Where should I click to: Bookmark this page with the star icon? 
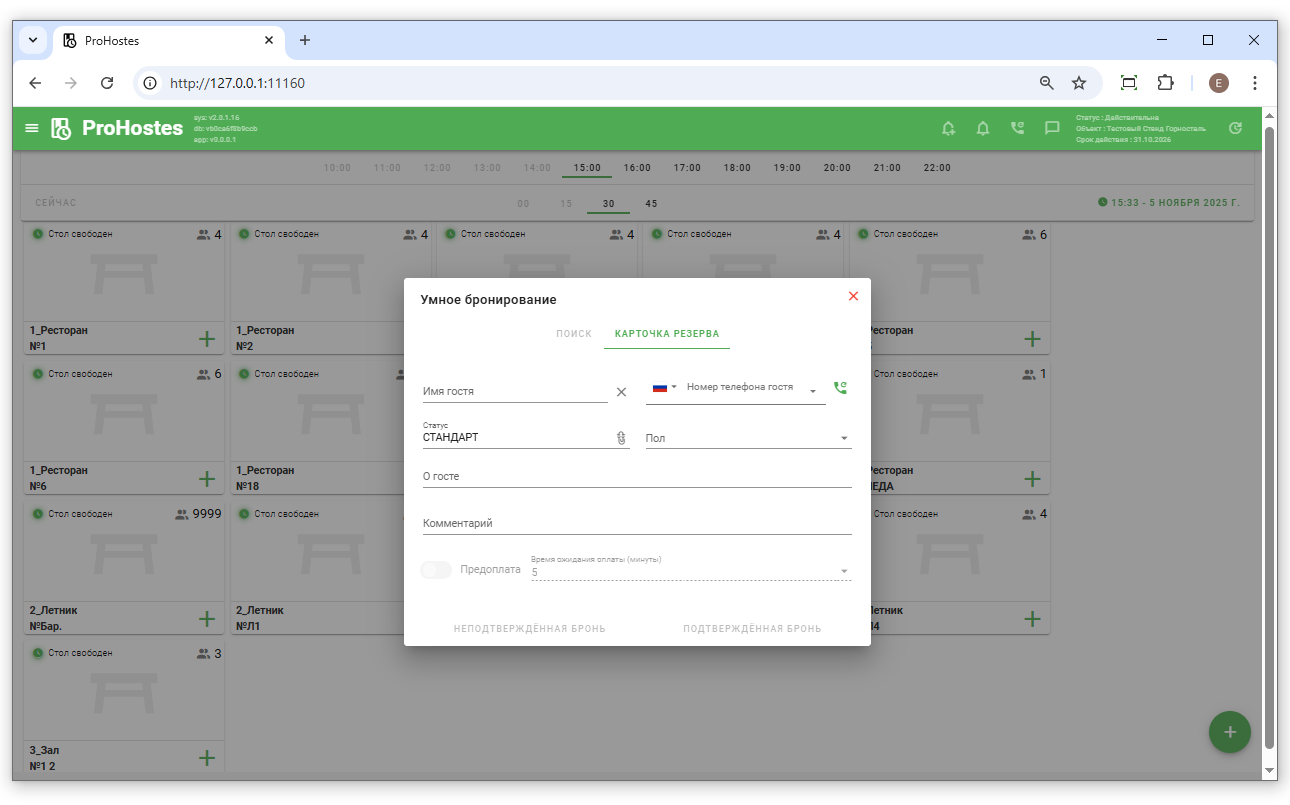click(1079, 83)
